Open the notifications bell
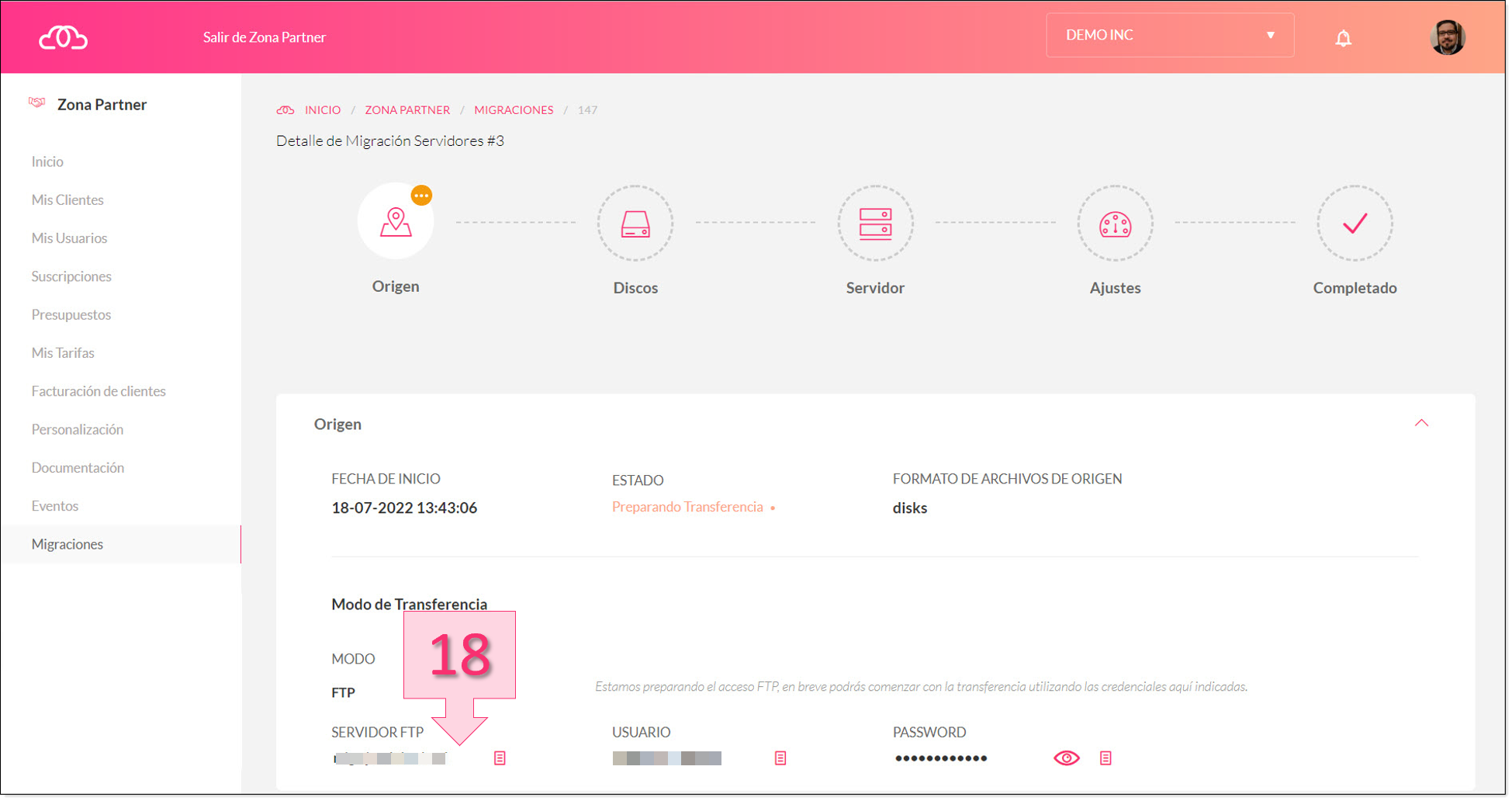 [x=1343, y=38]
